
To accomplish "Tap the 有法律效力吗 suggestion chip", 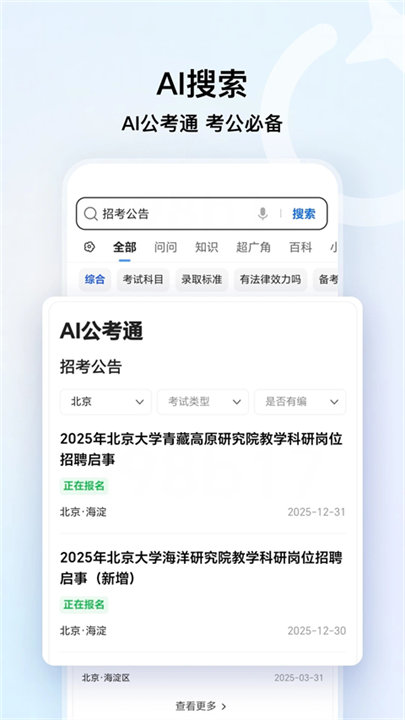I will tap(270, 279).
